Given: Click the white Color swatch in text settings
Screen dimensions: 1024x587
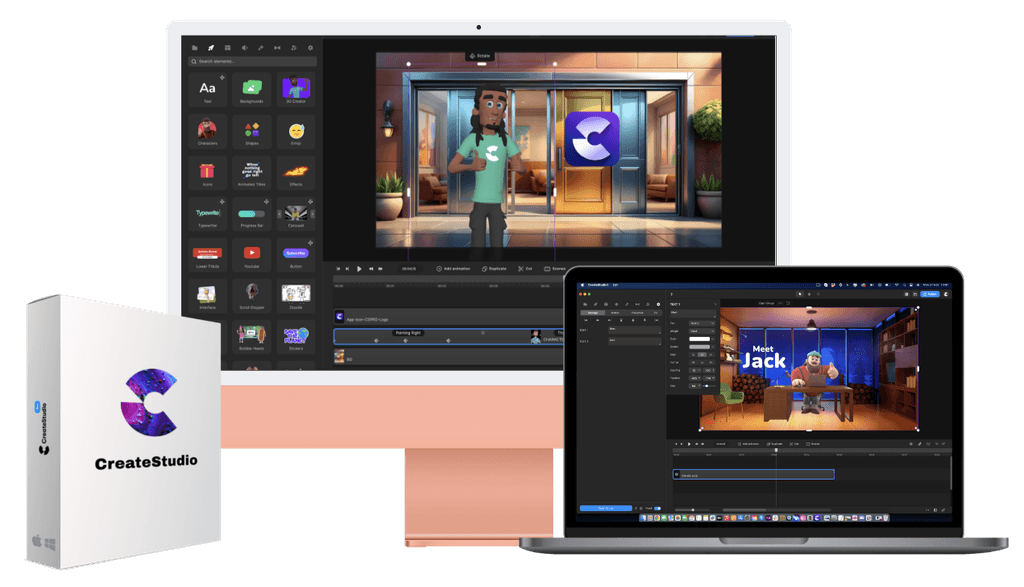Looking at the screenshot, I should pos(699,340).
